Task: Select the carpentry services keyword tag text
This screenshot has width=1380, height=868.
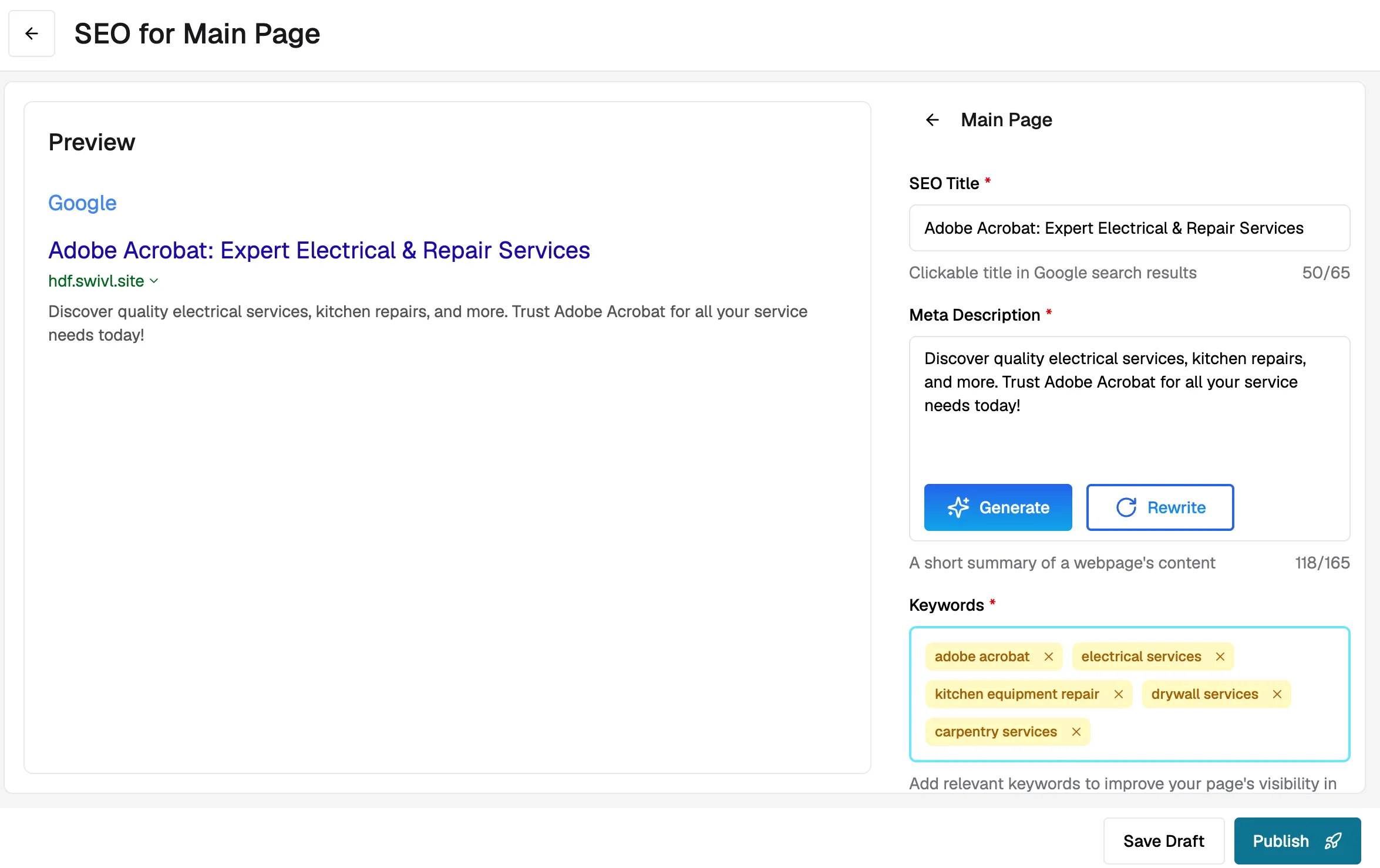Action: click(995, 732)
